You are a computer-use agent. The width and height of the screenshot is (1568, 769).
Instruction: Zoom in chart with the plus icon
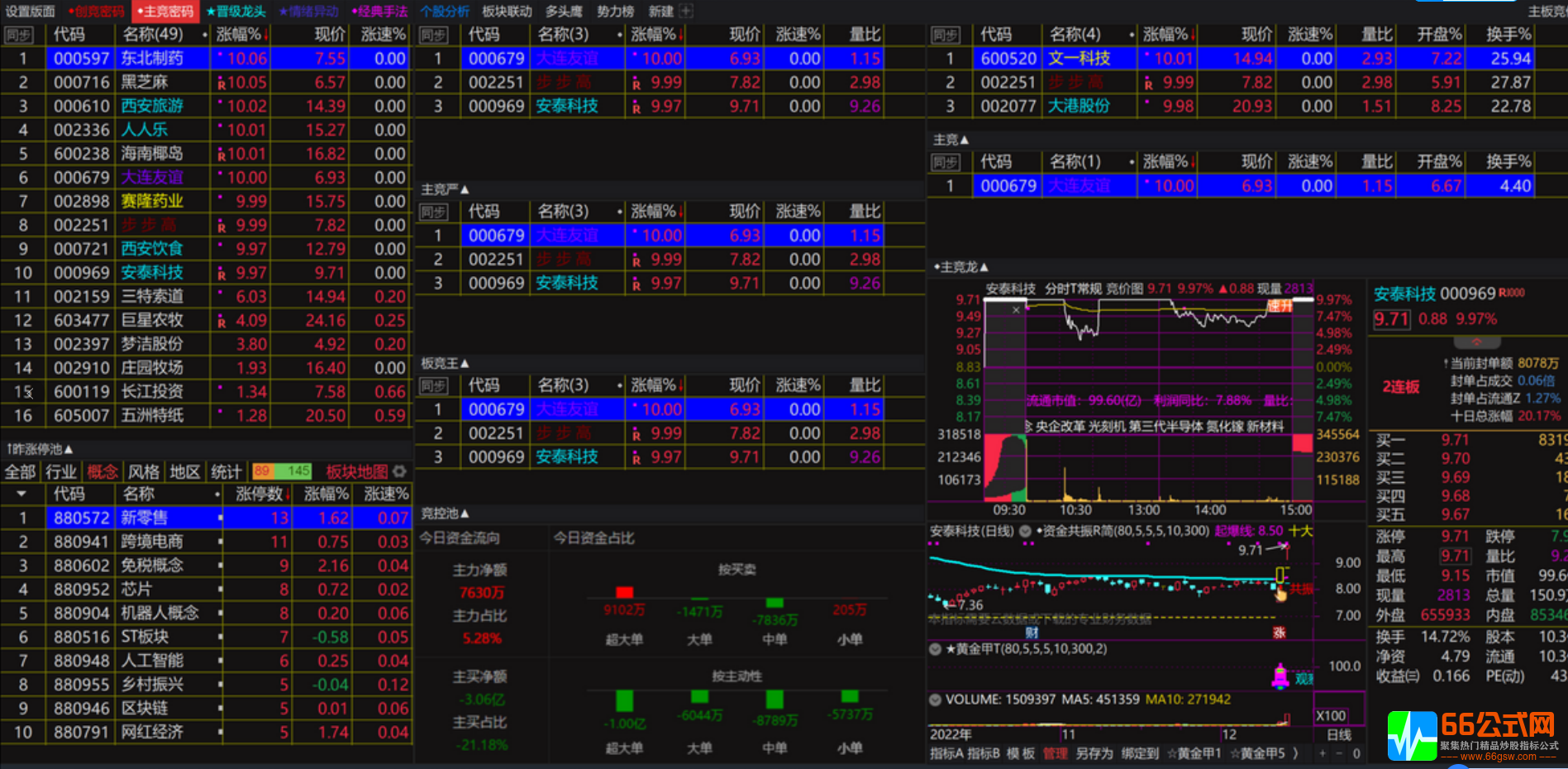coord(1323,753)
